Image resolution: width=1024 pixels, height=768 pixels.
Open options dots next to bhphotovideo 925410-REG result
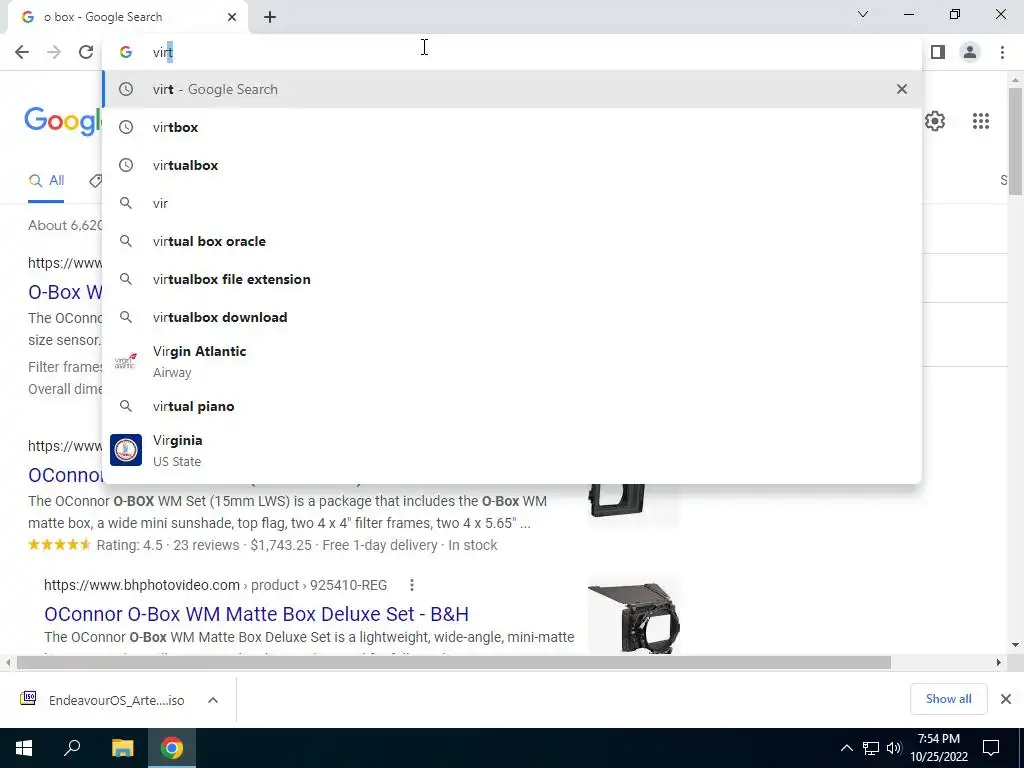[x=411, y=585]
